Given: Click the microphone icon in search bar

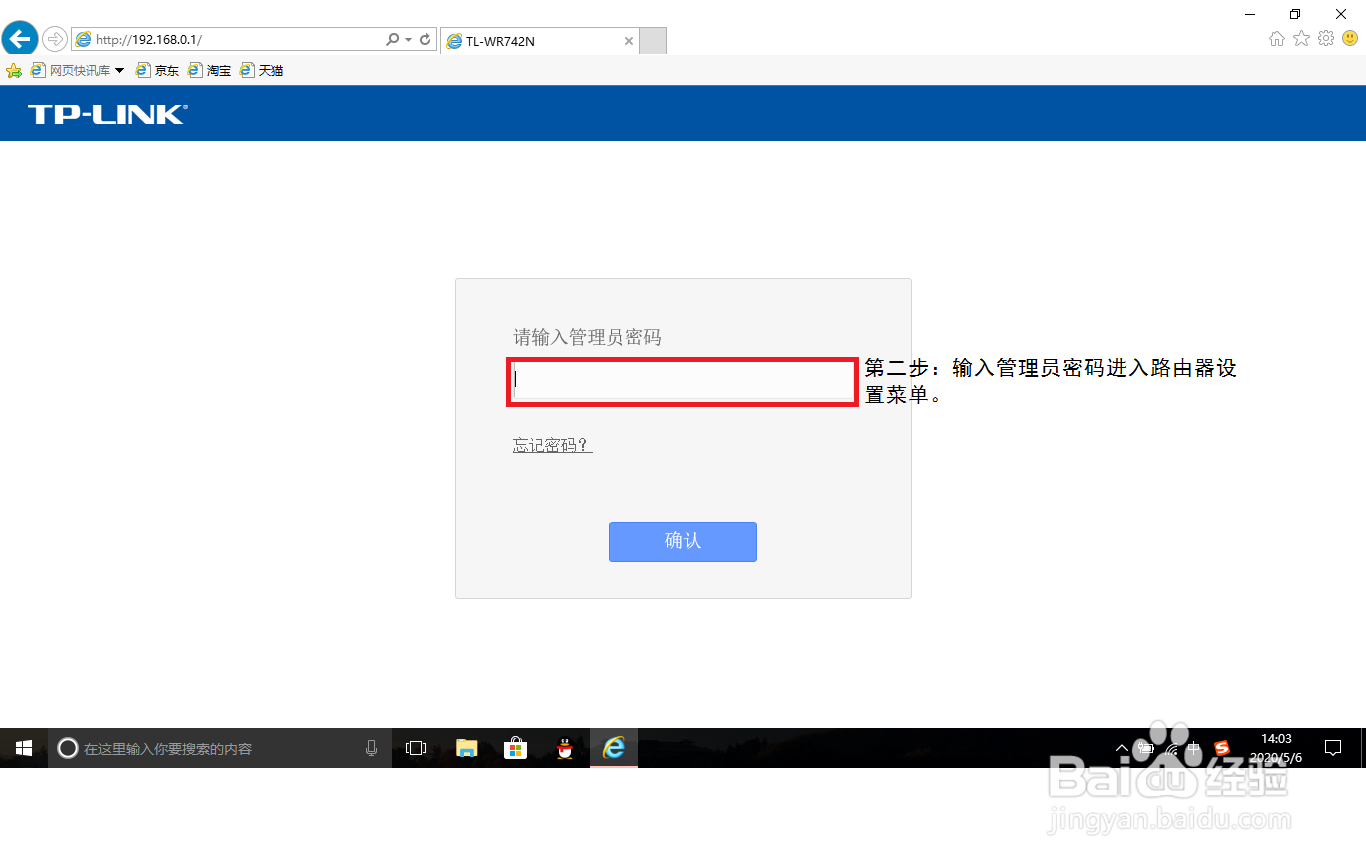Looking at the screenshot, I should click(x=371, y=748).
